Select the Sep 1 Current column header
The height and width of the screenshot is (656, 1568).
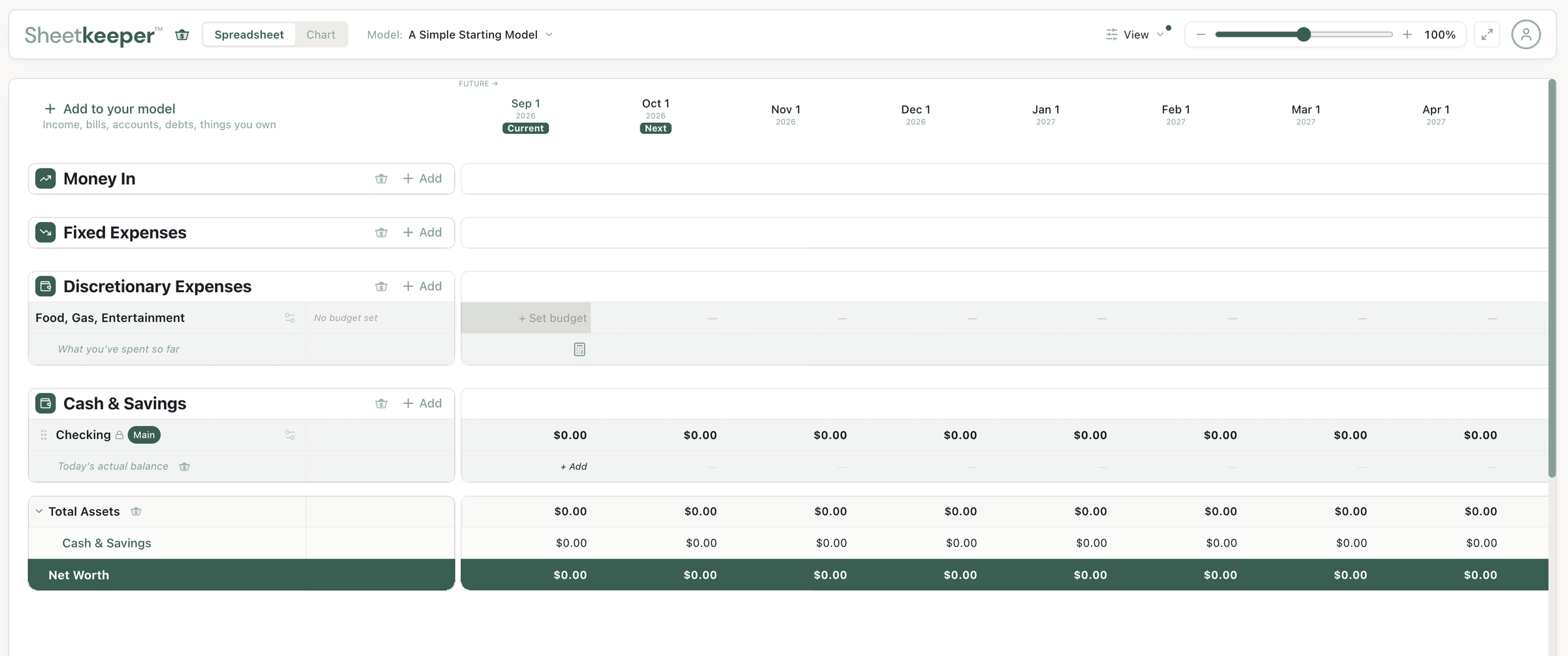(x=525, y=115)
